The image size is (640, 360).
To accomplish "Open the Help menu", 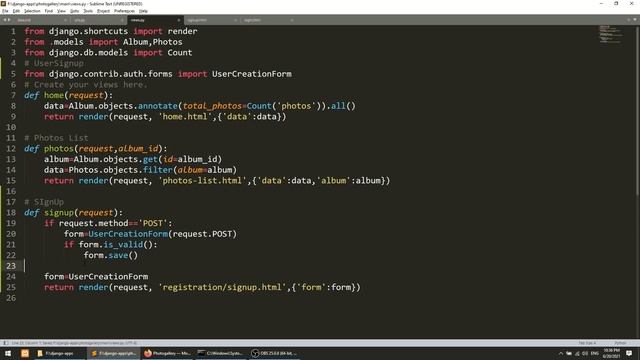I will click(x=143, y=11).
